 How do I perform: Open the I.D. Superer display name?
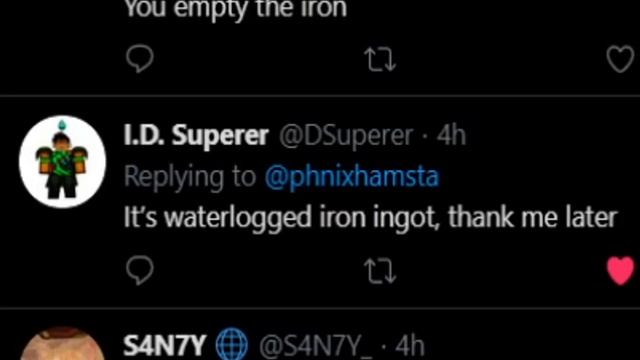click(x=196, y=135)
